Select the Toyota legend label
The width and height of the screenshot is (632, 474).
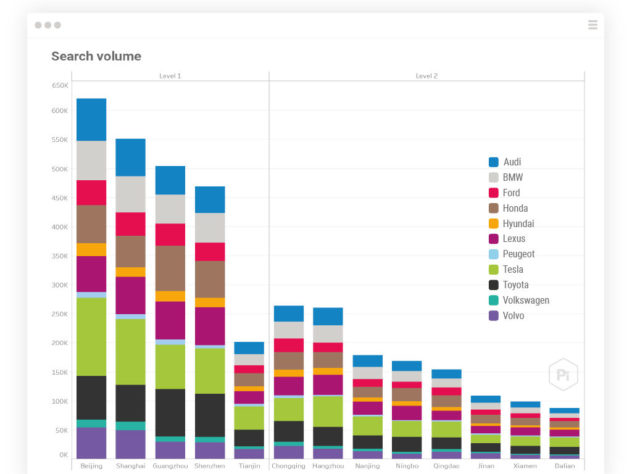[x=516, y=285]
